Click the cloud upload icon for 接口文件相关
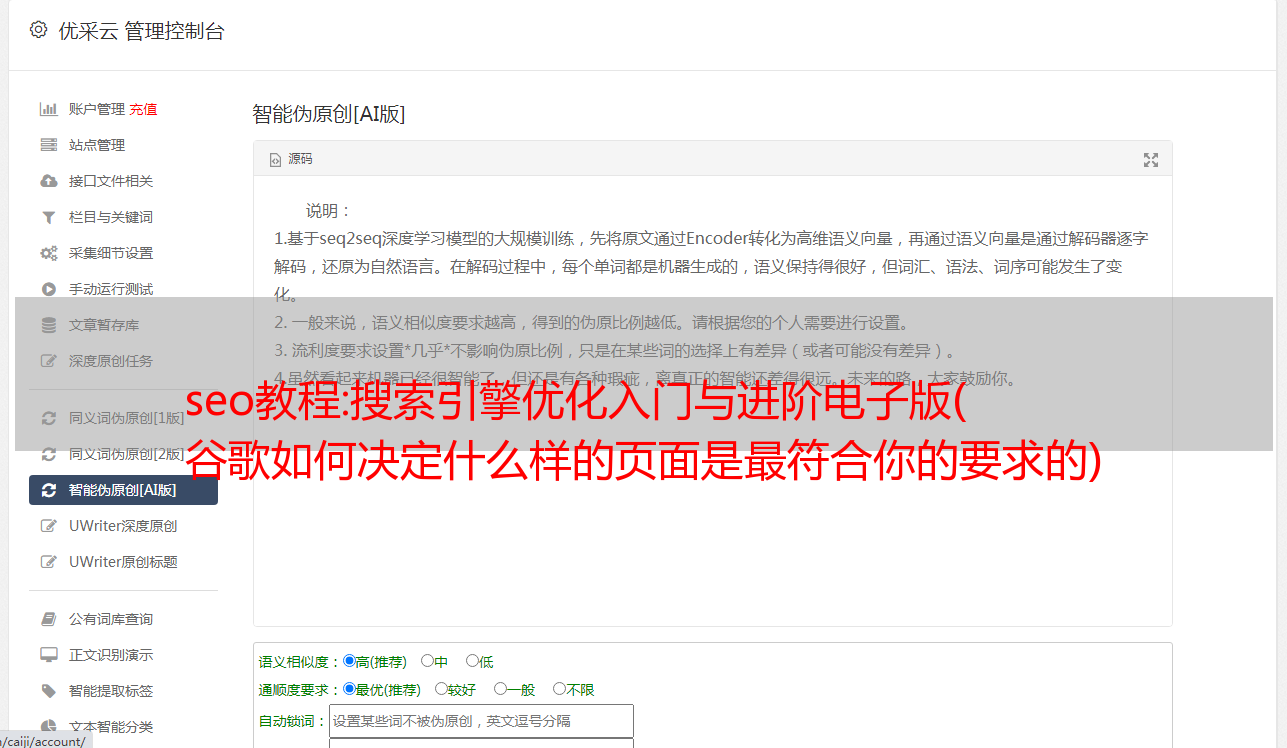 click(x=48, y=181)
